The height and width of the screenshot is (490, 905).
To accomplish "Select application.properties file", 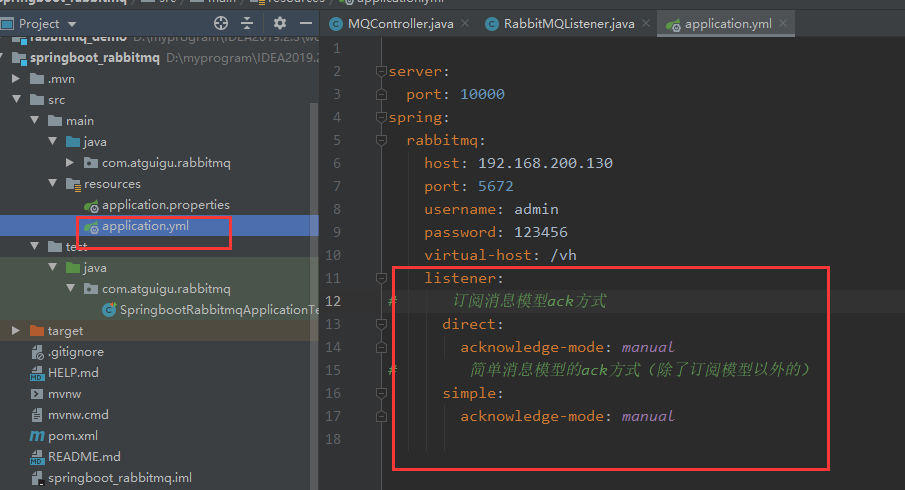I will click(166, 205).
